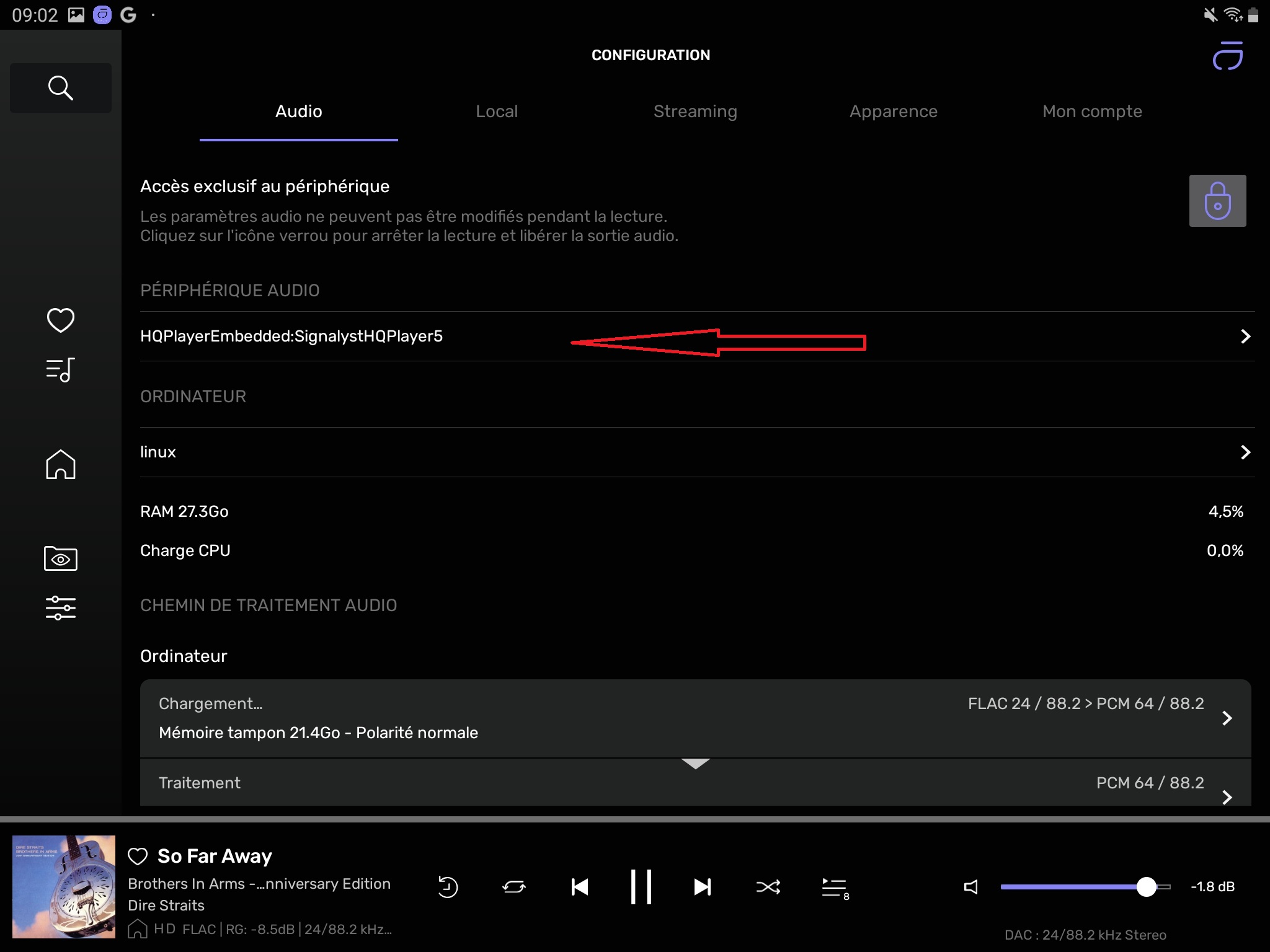1270x952 pixels.
Task: Open Favorites heart icon in sidebar
Action: click(x=61, y=320)
